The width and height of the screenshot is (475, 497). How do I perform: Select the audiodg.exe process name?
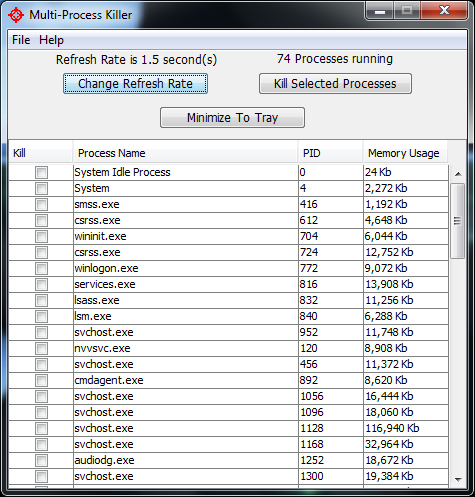pyautogui.click(x=104, y=460)
